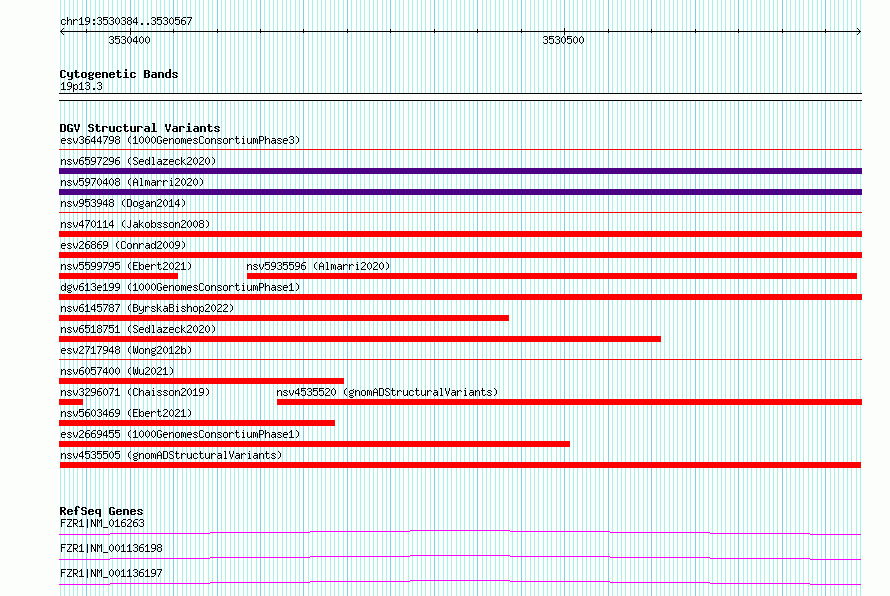The image size is (890, 596).
Task: Click the right arrow end of ruler
Action: click(859, 32)
